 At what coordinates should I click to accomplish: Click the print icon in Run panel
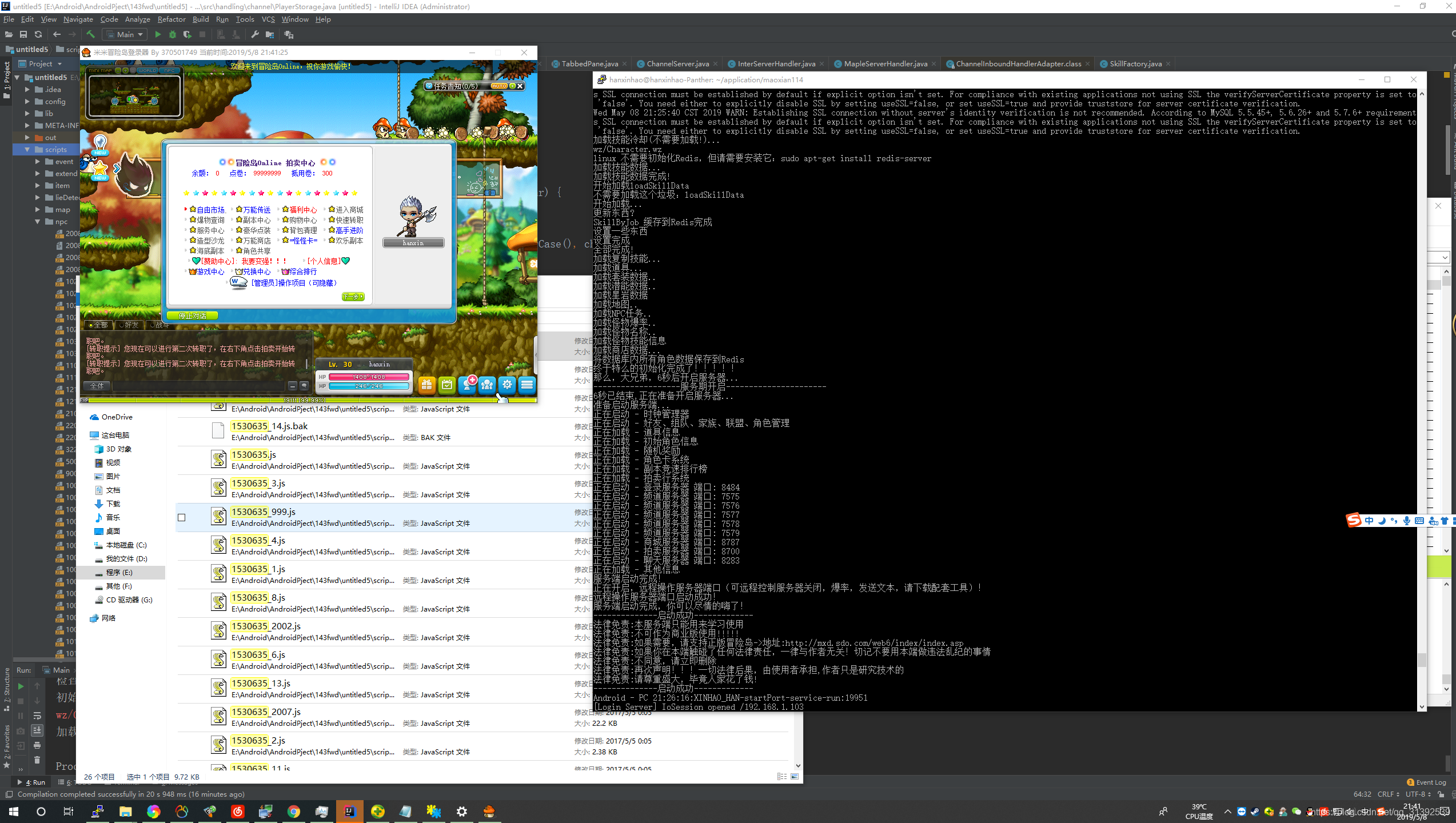point(37,745)
